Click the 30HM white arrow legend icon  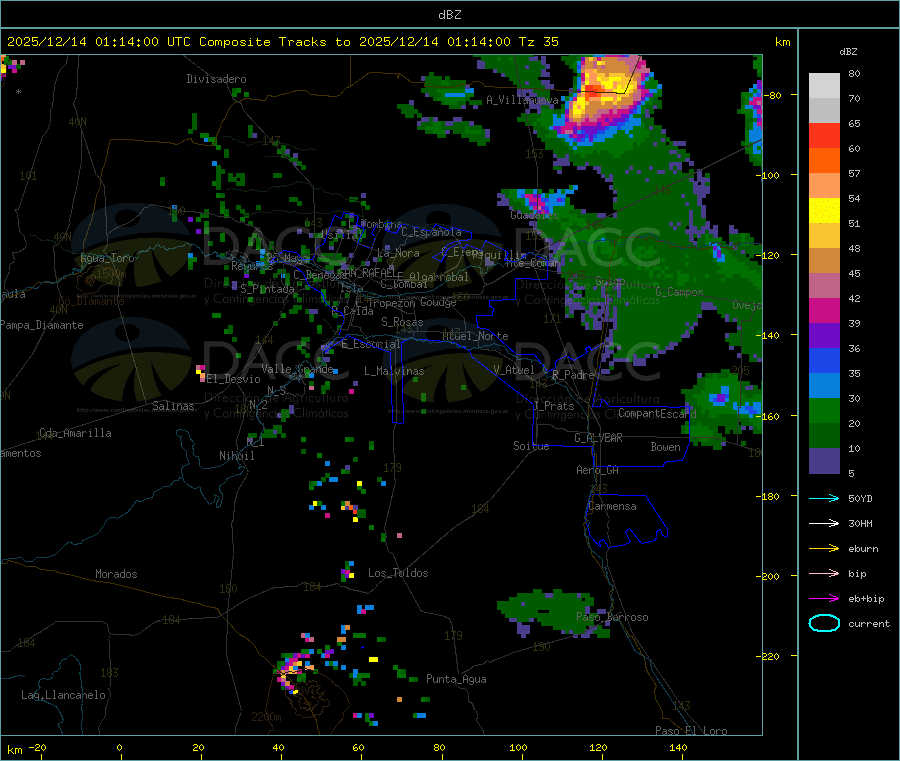[824, 523]
